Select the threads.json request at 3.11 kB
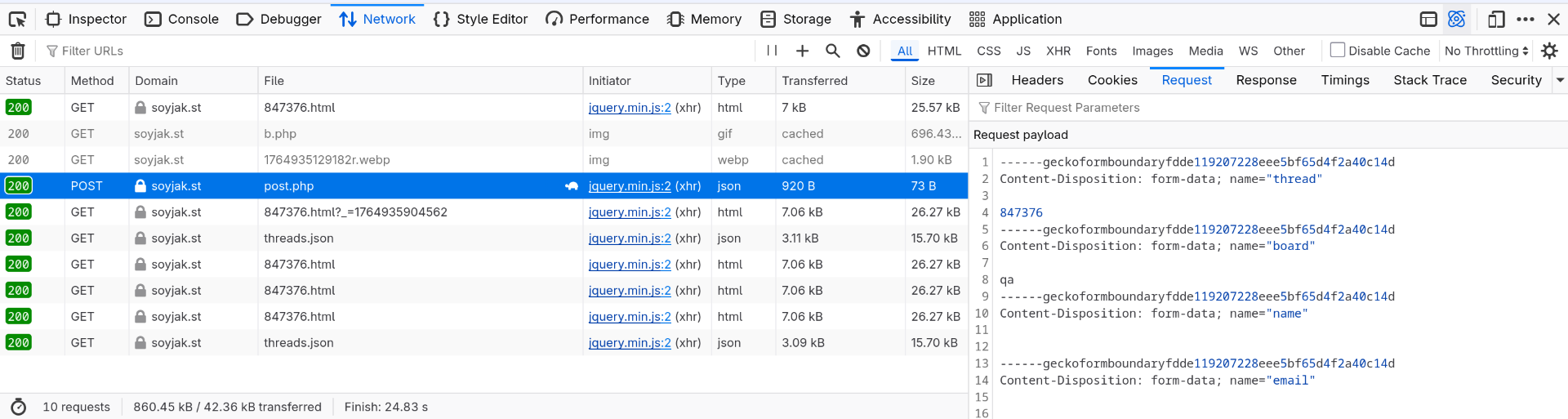Image resolution: width=1568 pixels, height=419 pixels. point(408,238)
